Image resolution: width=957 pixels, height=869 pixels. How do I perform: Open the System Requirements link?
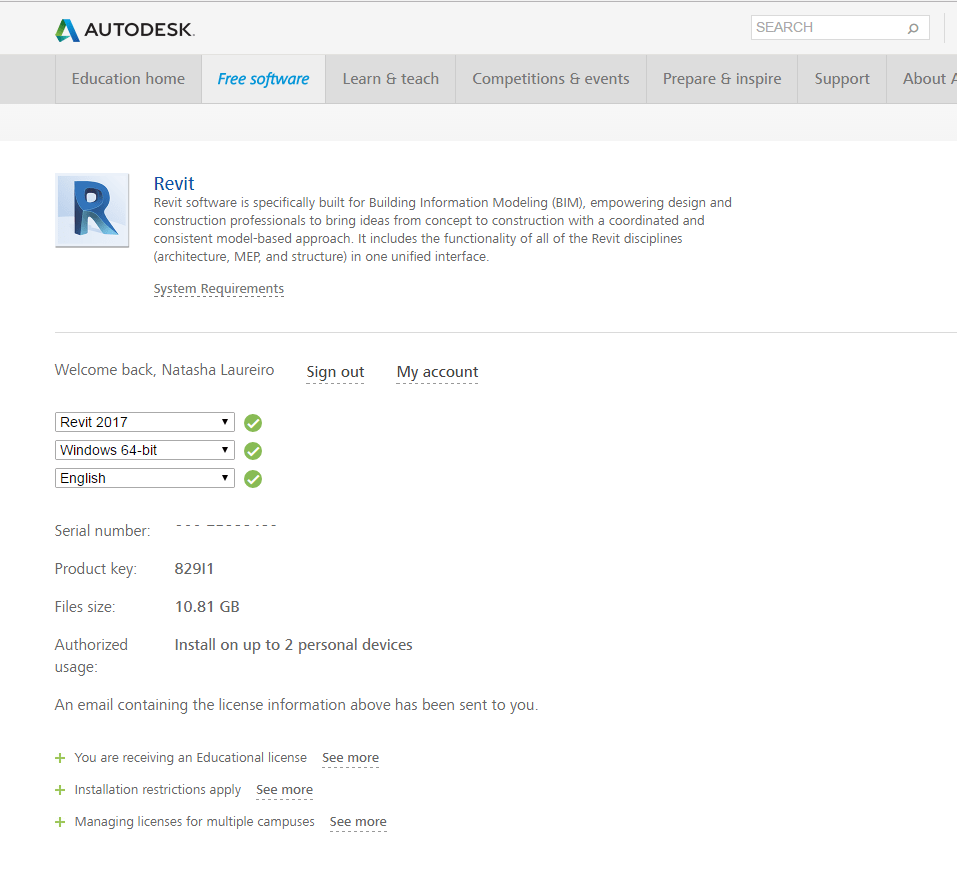point(218,289)
